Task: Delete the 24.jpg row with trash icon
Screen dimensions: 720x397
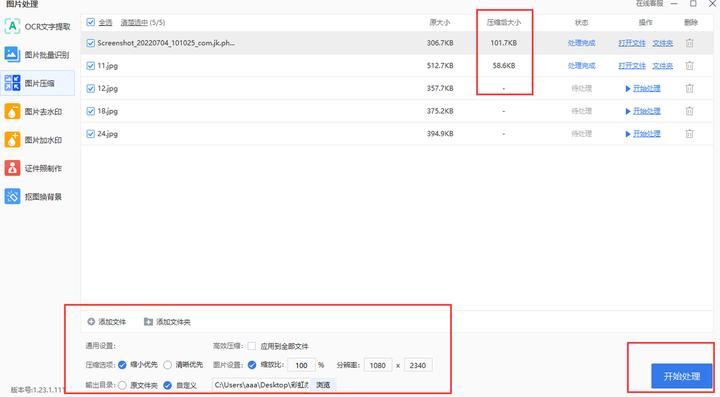Action: [x=689, y=134]
